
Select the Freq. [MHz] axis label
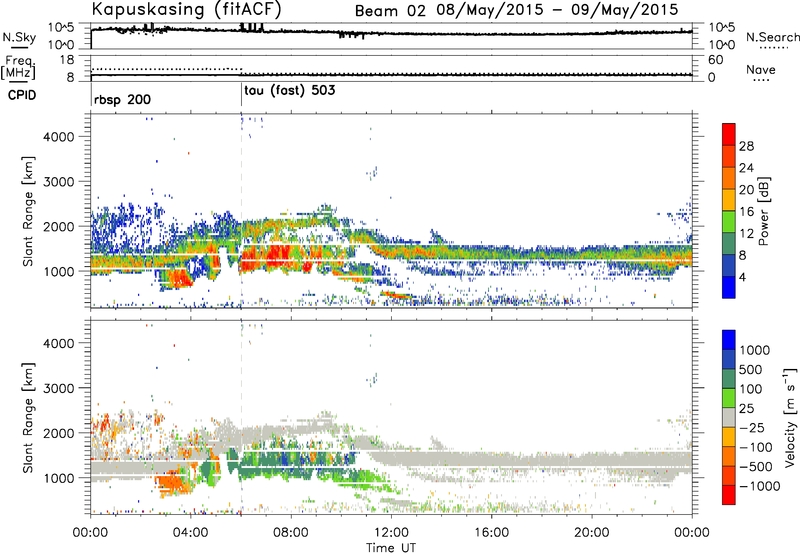(x=18, y=67)
